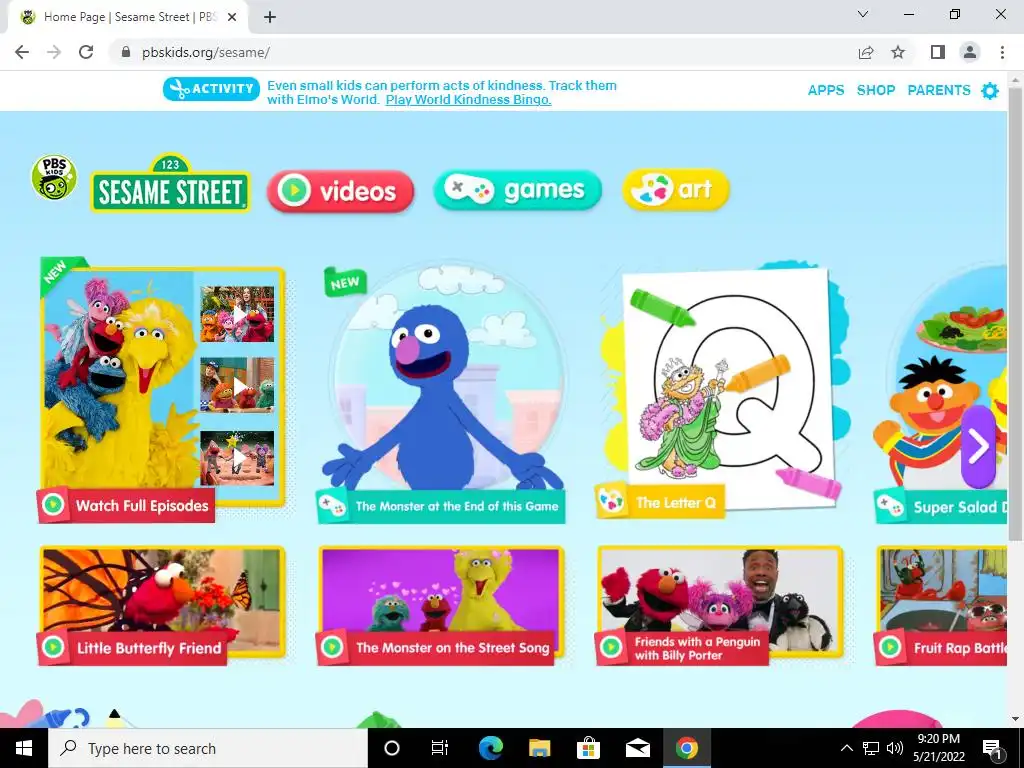
Task: Open Mail app from taskbar
Action: tap(638, 748)
